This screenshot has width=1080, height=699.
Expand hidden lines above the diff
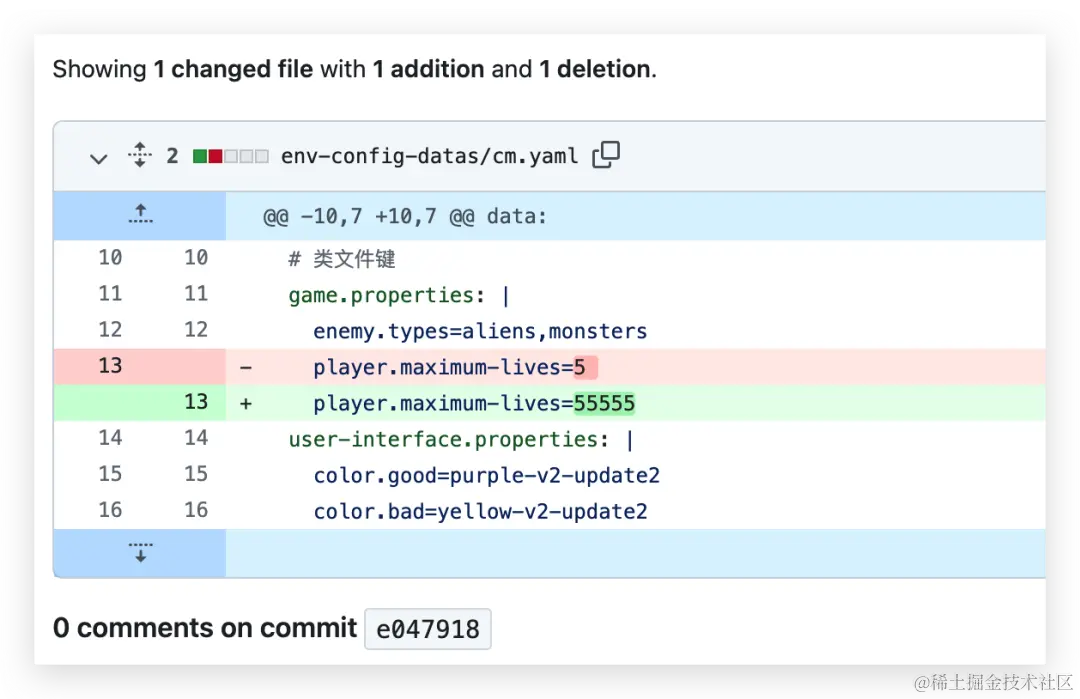click(x=140, y=215)
